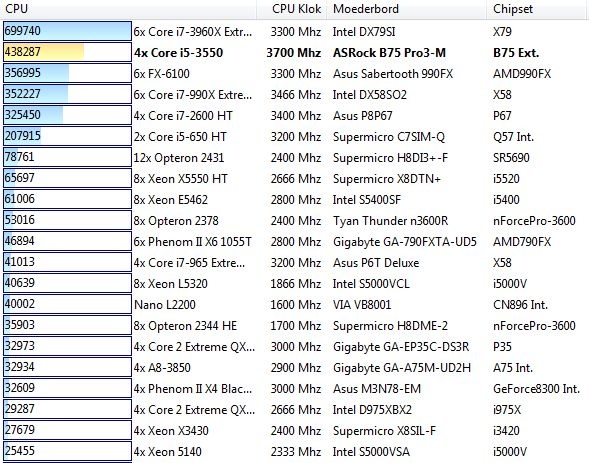Click the 46894 score cell
This screenshot has width=589, height=463.
(68, 241)
